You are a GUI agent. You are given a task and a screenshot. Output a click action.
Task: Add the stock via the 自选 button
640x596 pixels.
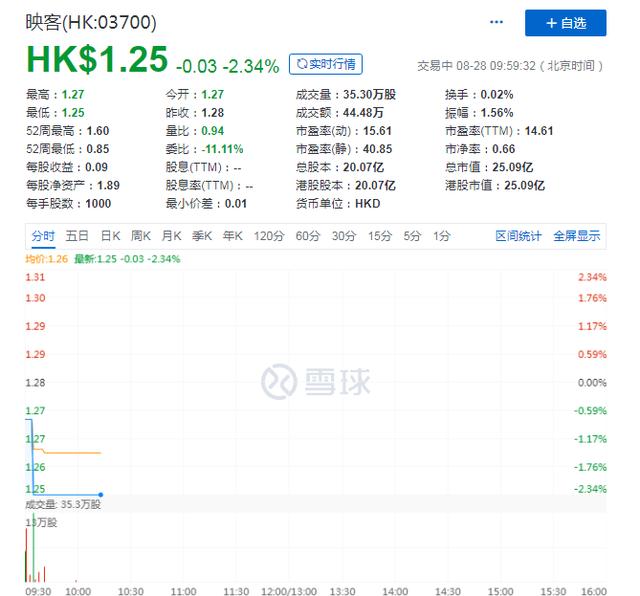click(x=565, y=23)
